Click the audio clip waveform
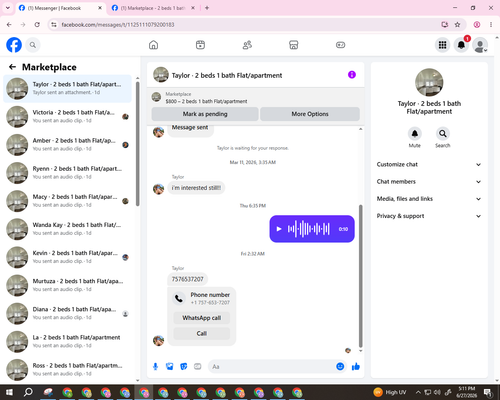Image resolution: width=500 pixels, height=400 pixels. pyautogui.click(x=309, y=229)
